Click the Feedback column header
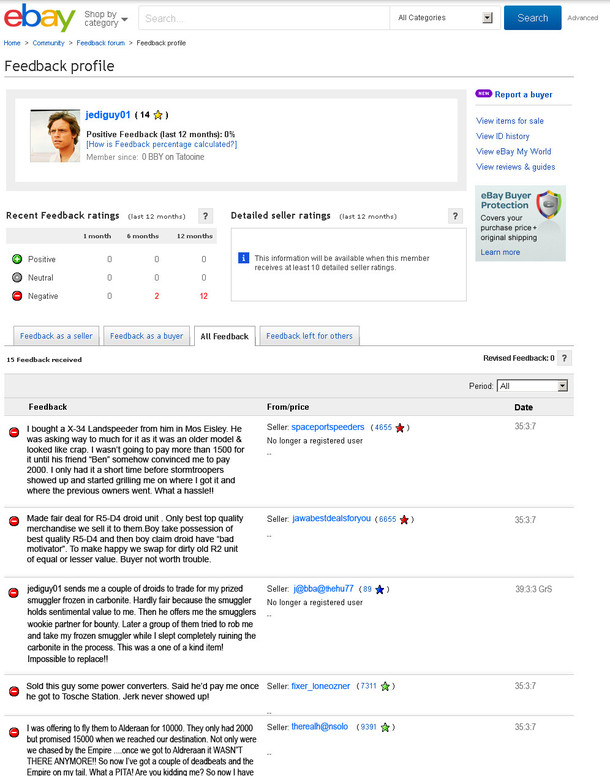The height and width of the screenshot is (776, 610). point(47,407)
